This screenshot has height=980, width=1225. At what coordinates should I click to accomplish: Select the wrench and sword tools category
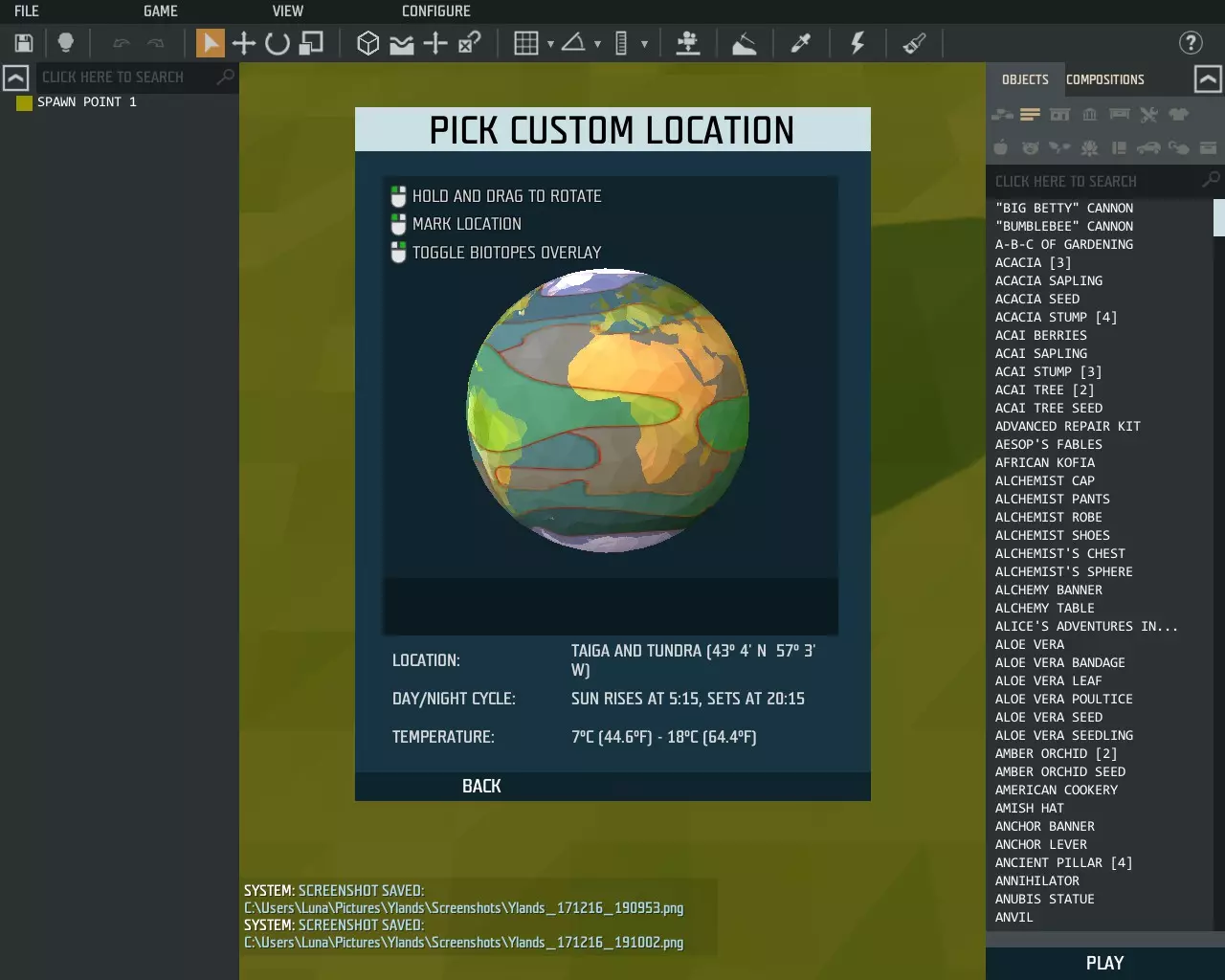click(x=1148, y=115)
